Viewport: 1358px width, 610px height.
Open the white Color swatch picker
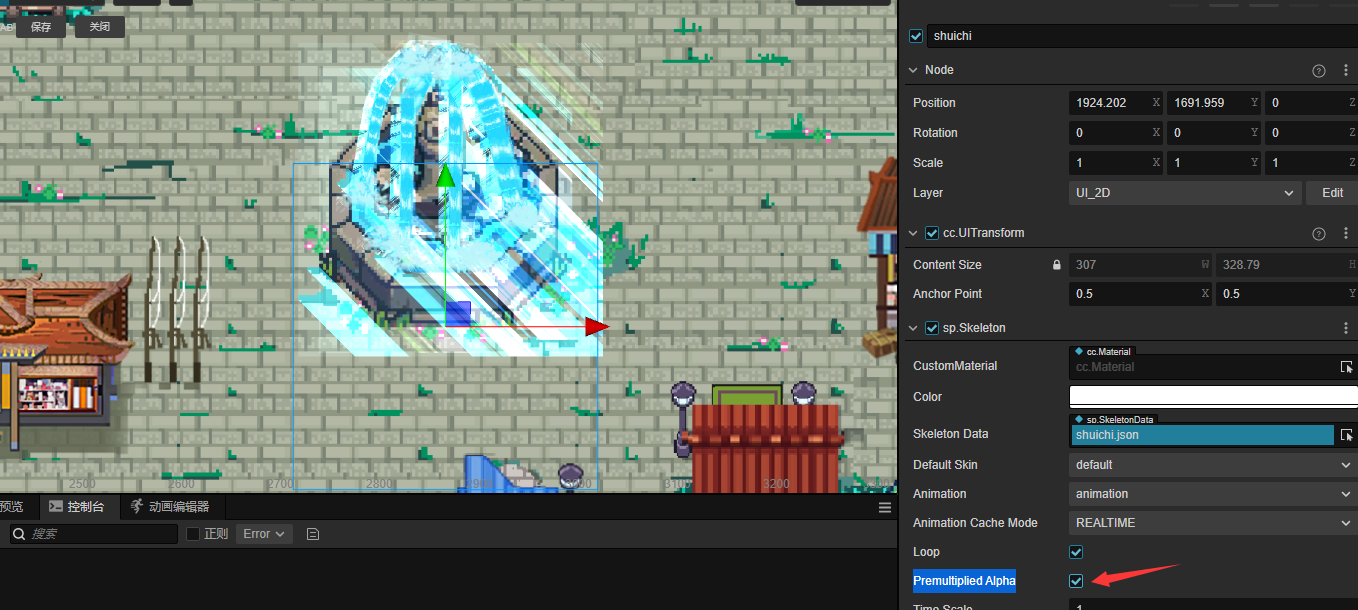click(1213, 397)
